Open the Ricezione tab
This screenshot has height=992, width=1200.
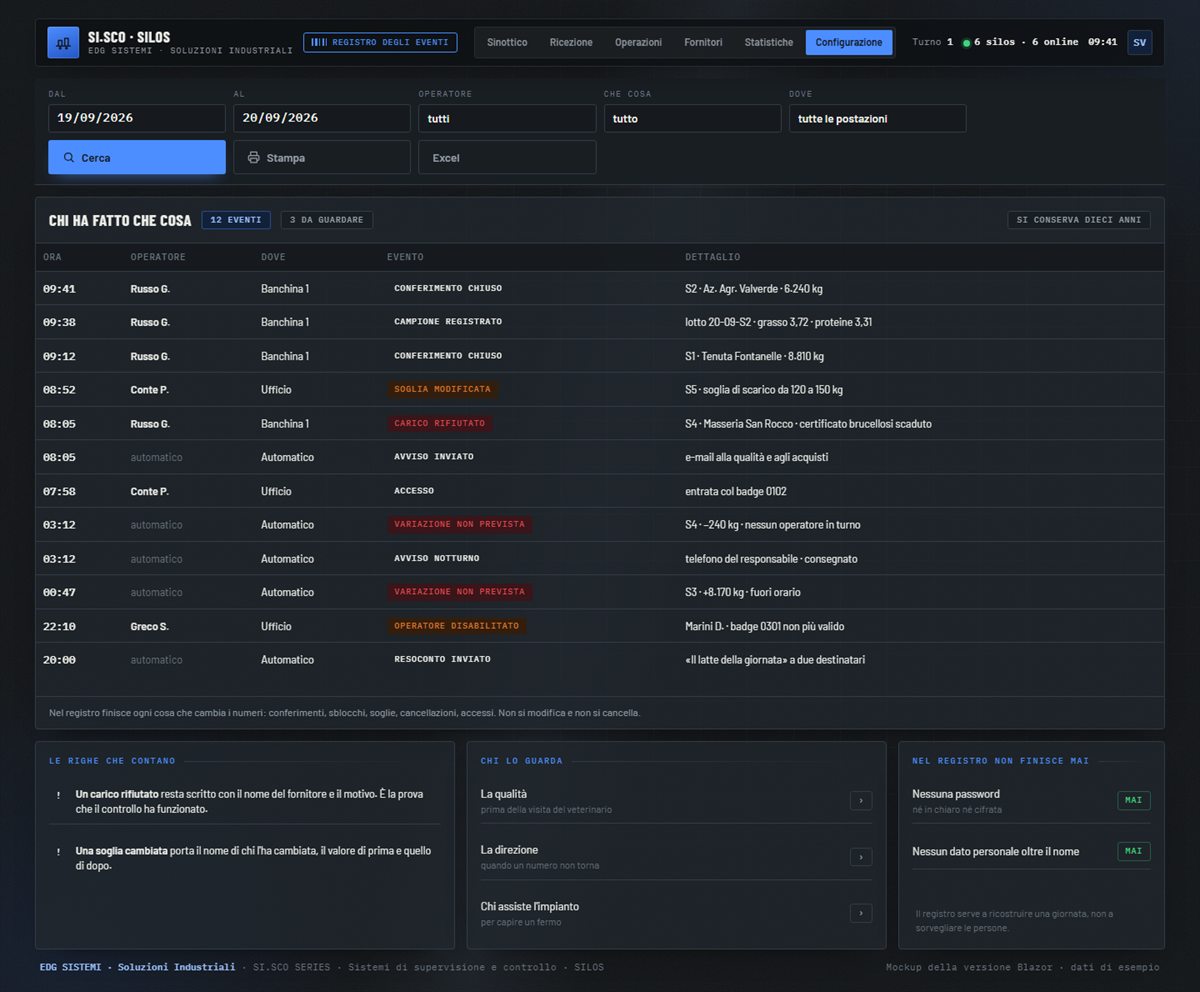571,42
